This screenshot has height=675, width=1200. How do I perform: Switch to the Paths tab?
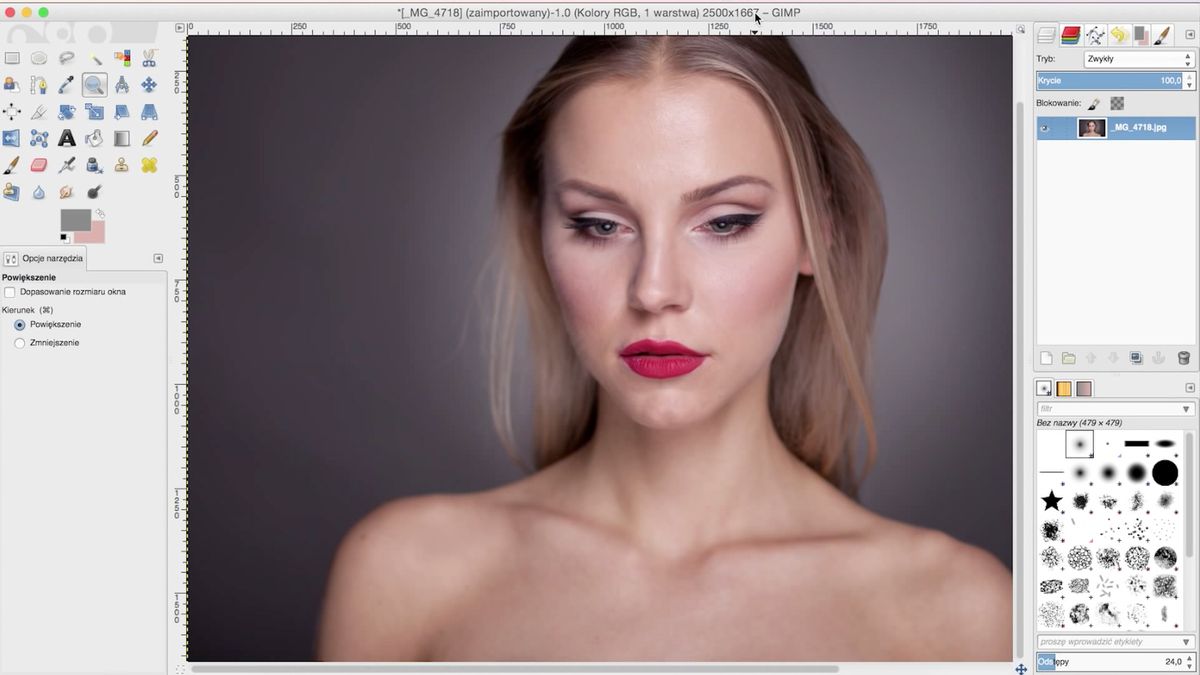(1095, 36)
